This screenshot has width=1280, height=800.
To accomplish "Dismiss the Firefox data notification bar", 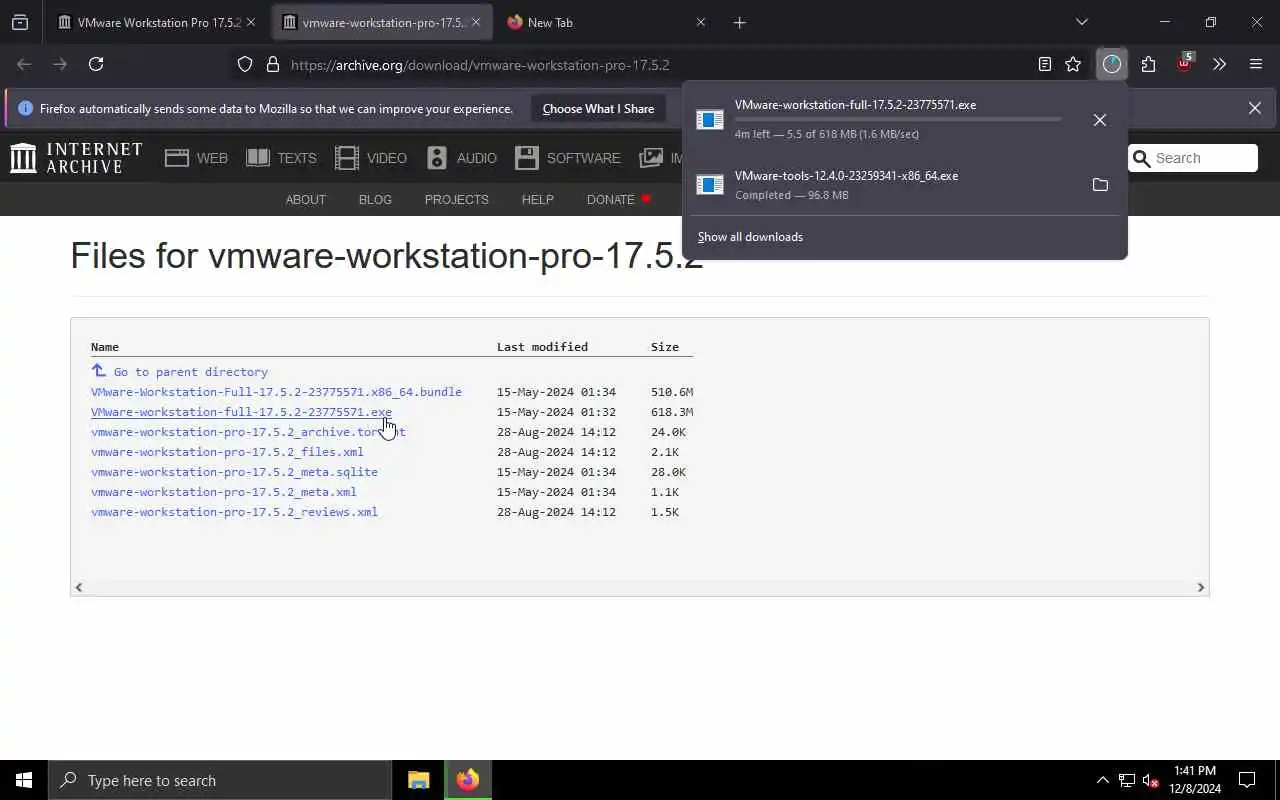I will click(x=1254, y=108).
